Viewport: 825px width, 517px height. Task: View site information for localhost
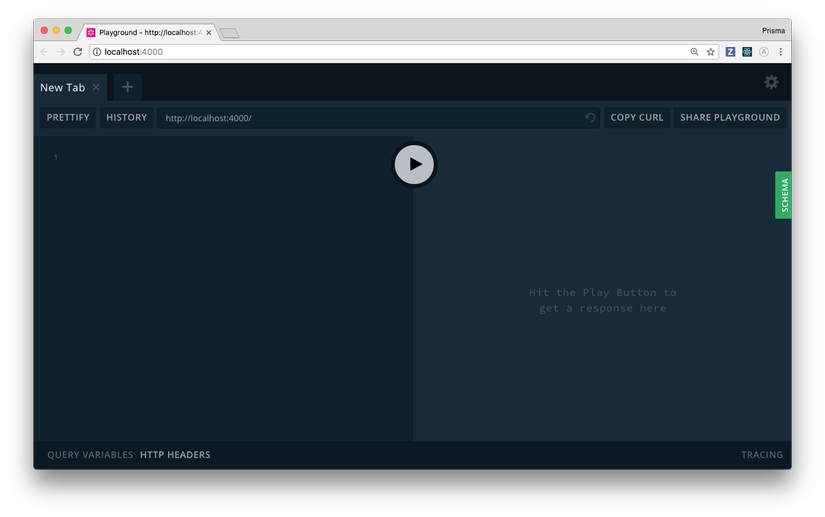coord(97,52)
